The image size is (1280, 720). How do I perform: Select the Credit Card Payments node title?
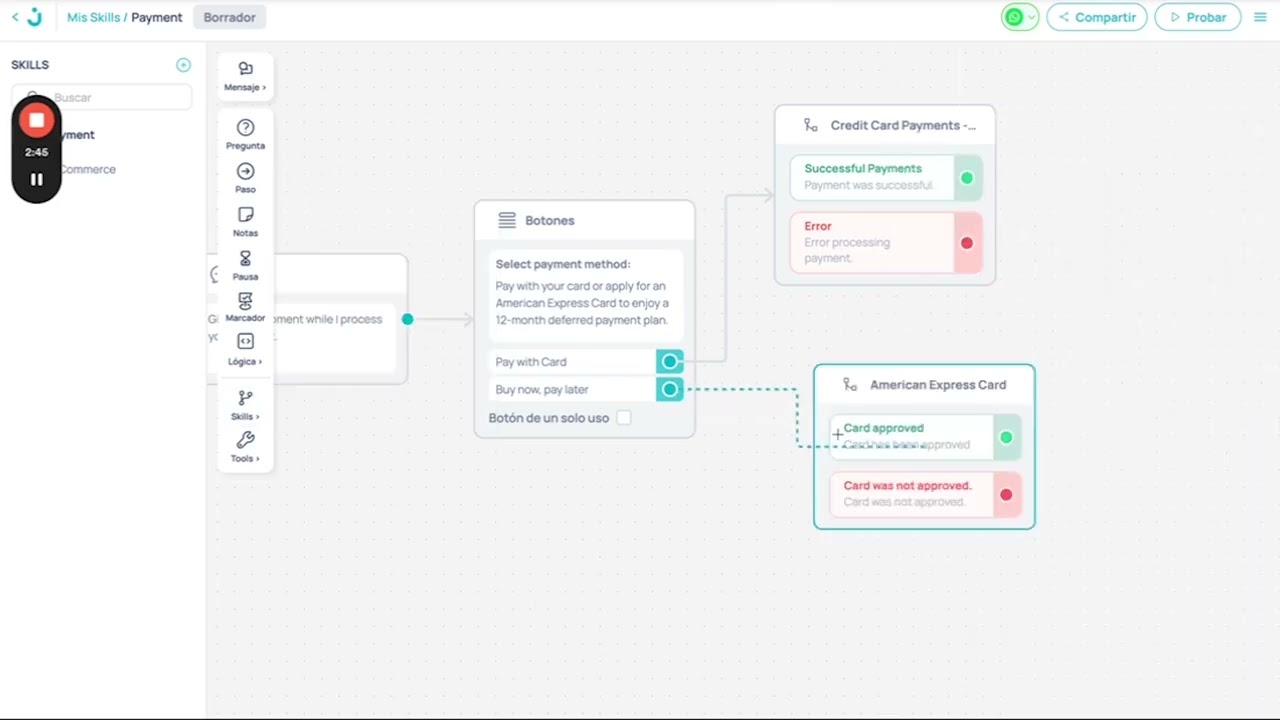click(903, 125)
